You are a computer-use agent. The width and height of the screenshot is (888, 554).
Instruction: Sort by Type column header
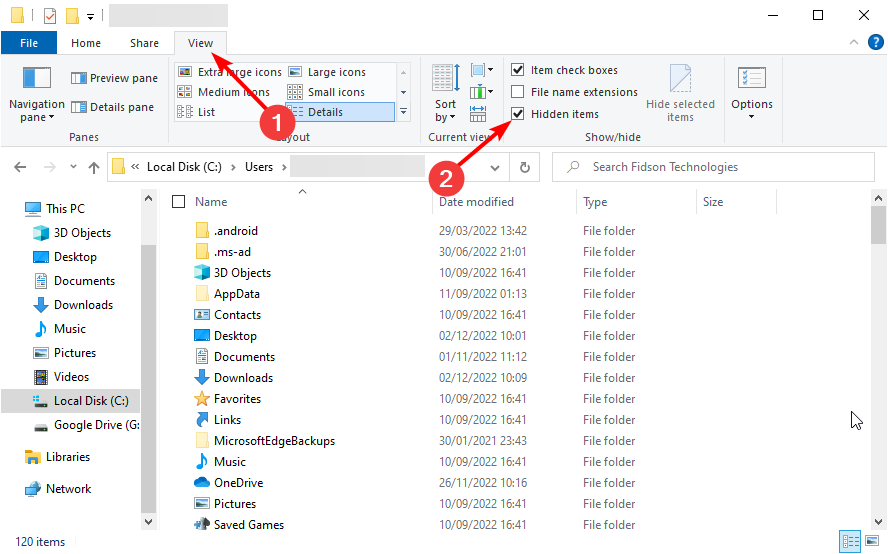click(595, 202)
